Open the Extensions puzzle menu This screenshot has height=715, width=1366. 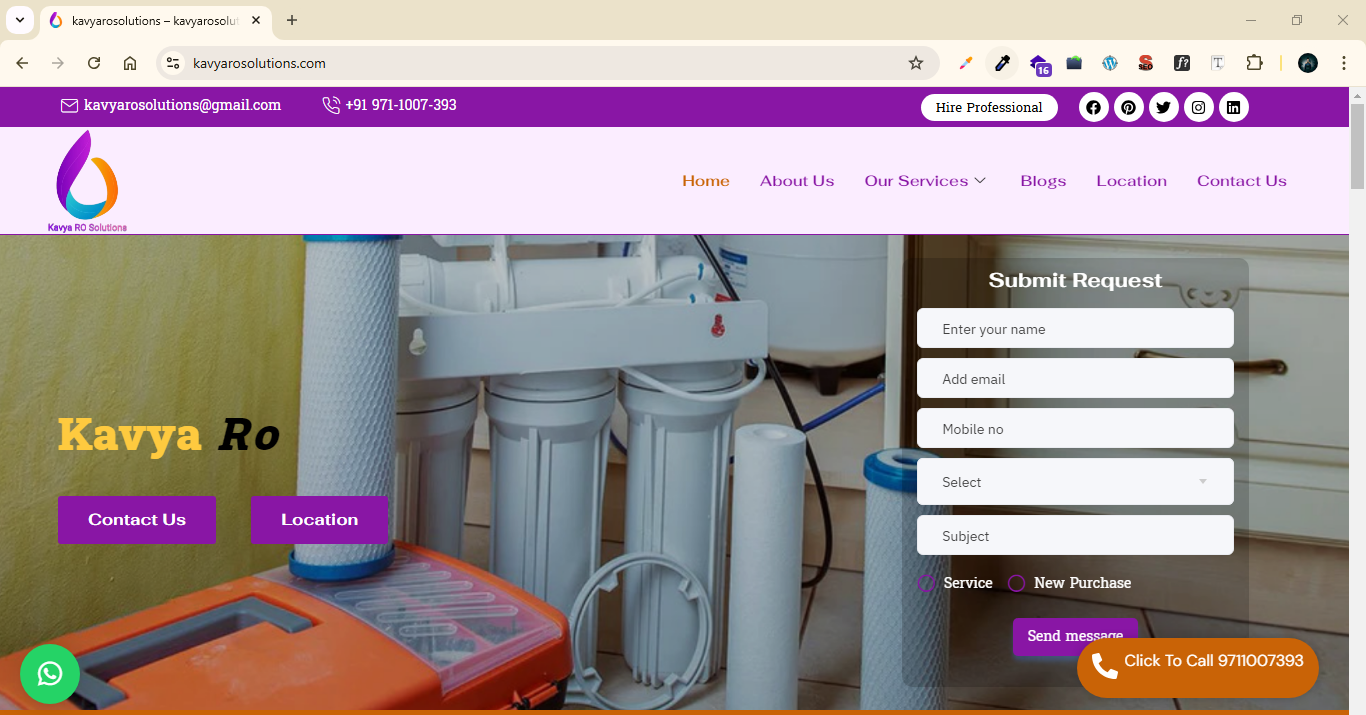1254,63
